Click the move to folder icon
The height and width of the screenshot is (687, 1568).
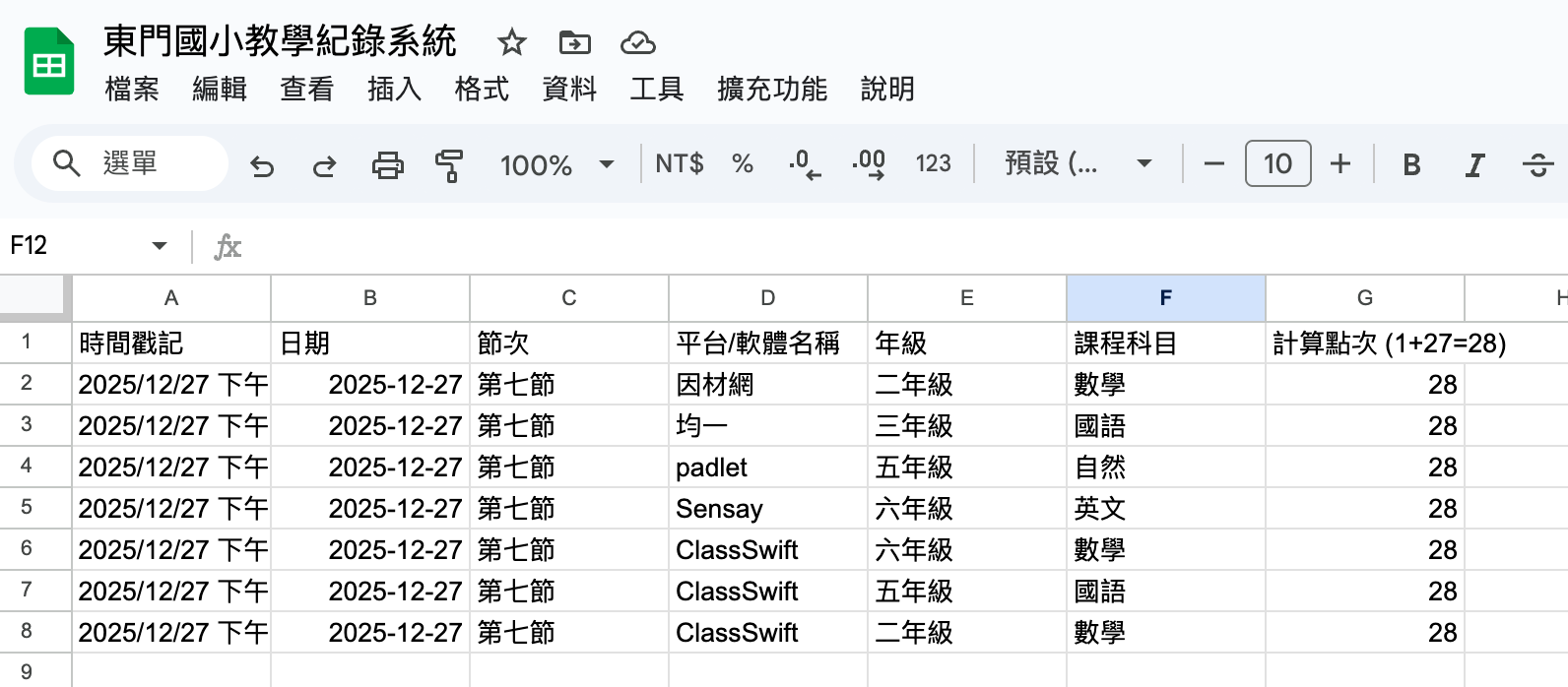click(x=574, y=42)
